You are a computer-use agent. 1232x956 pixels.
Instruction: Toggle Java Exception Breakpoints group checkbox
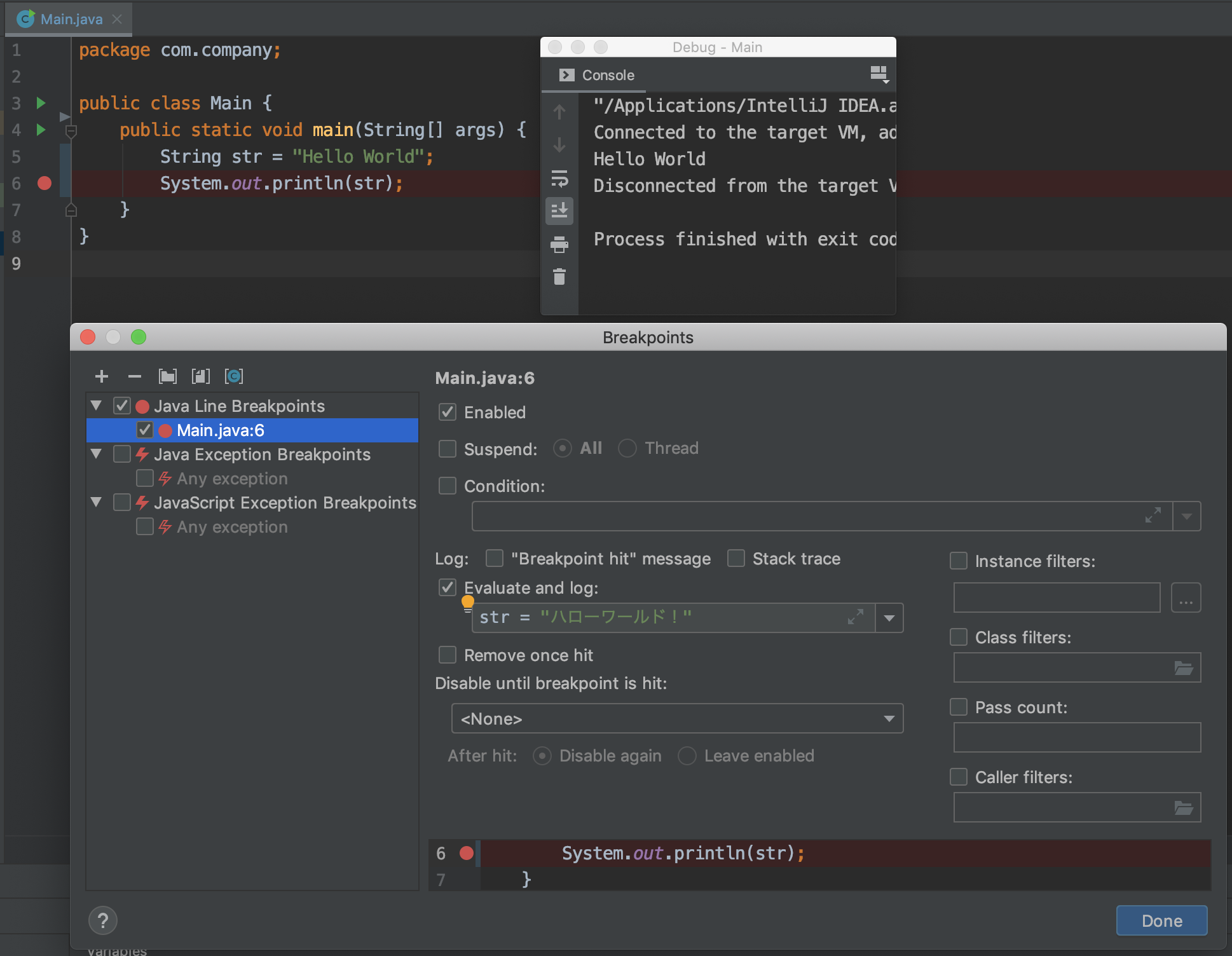(122, 454)
